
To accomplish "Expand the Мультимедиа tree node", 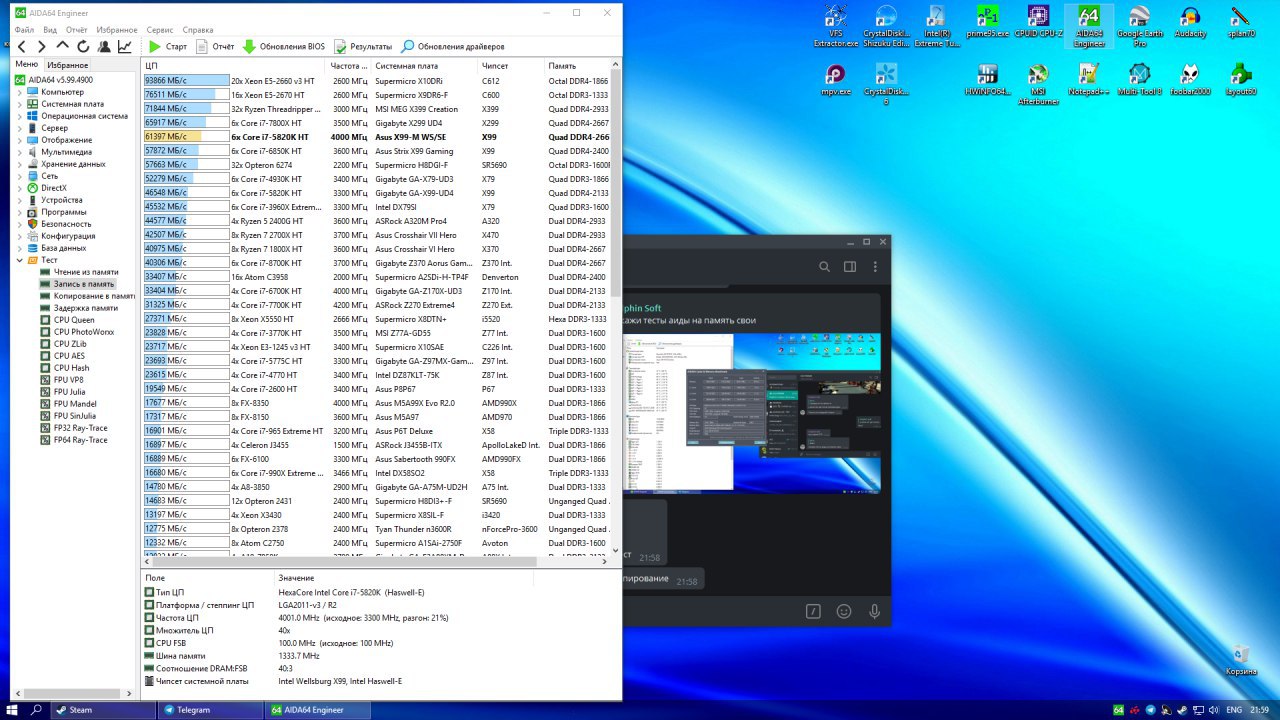I will [20, 152].
